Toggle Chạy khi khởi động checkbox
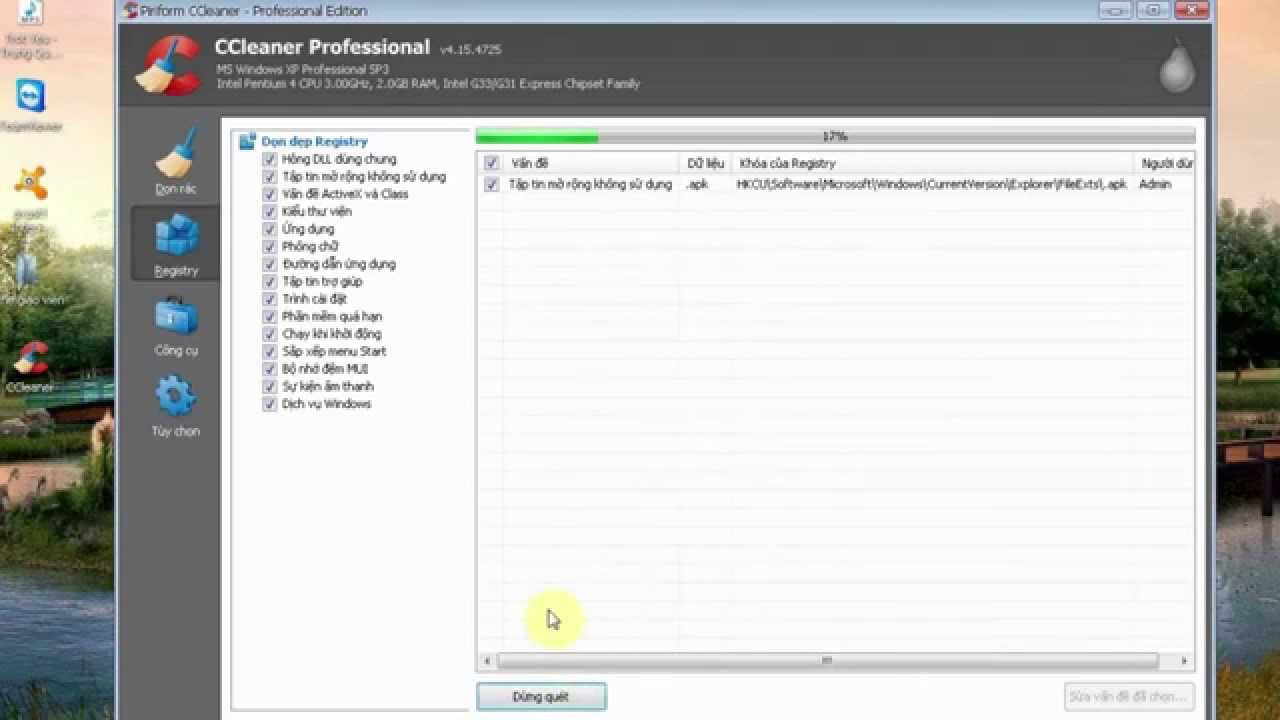 click(269, 334)
